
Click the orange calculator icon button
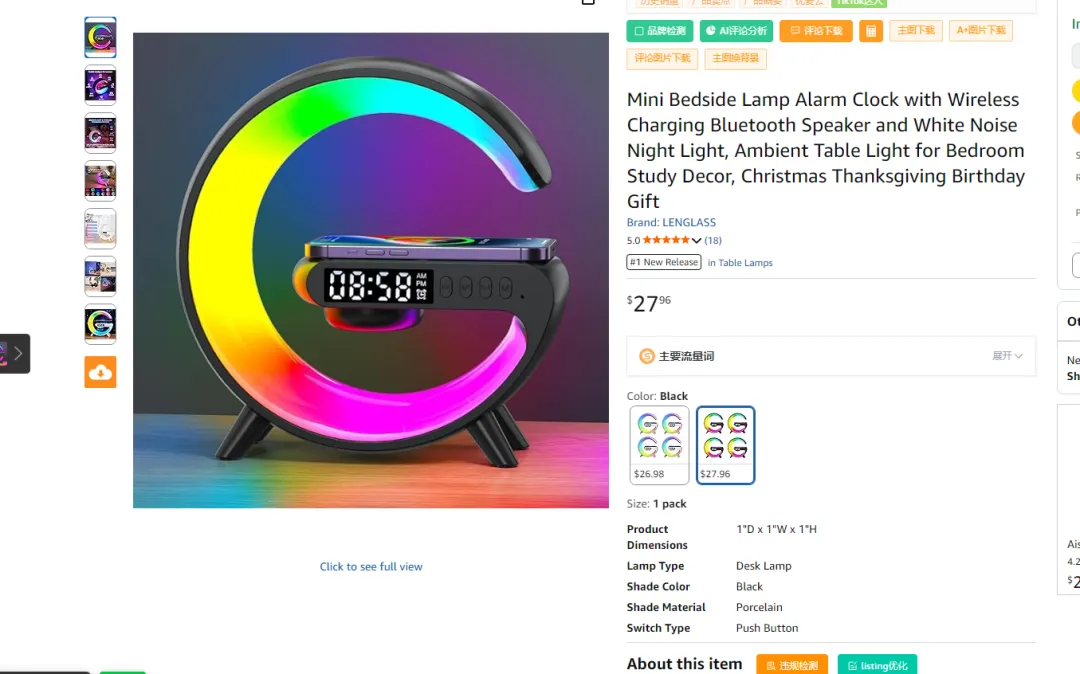pos(871,31)
